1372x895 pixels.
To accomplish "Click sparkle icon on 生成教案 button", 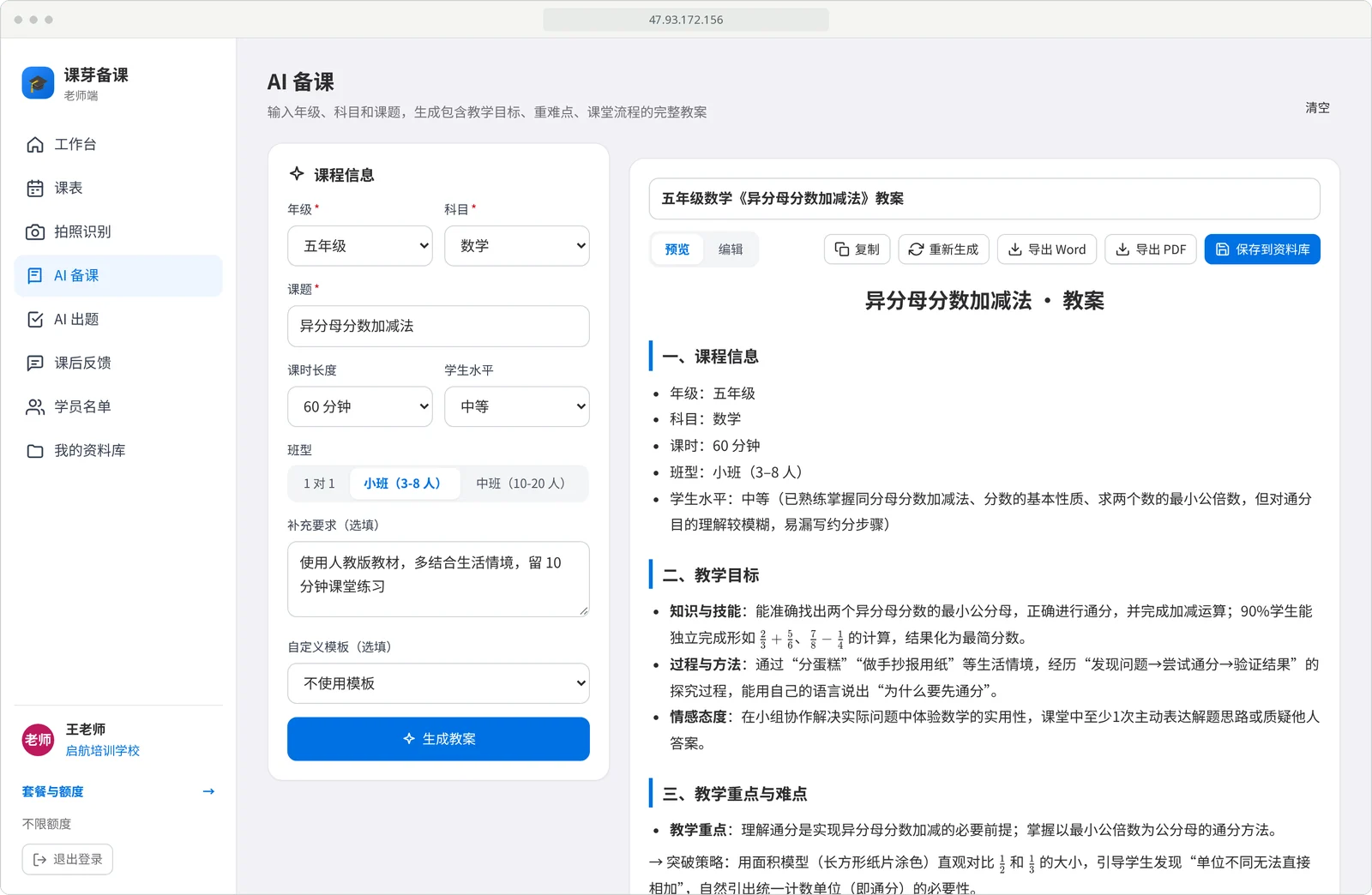I will coord(409,739).
